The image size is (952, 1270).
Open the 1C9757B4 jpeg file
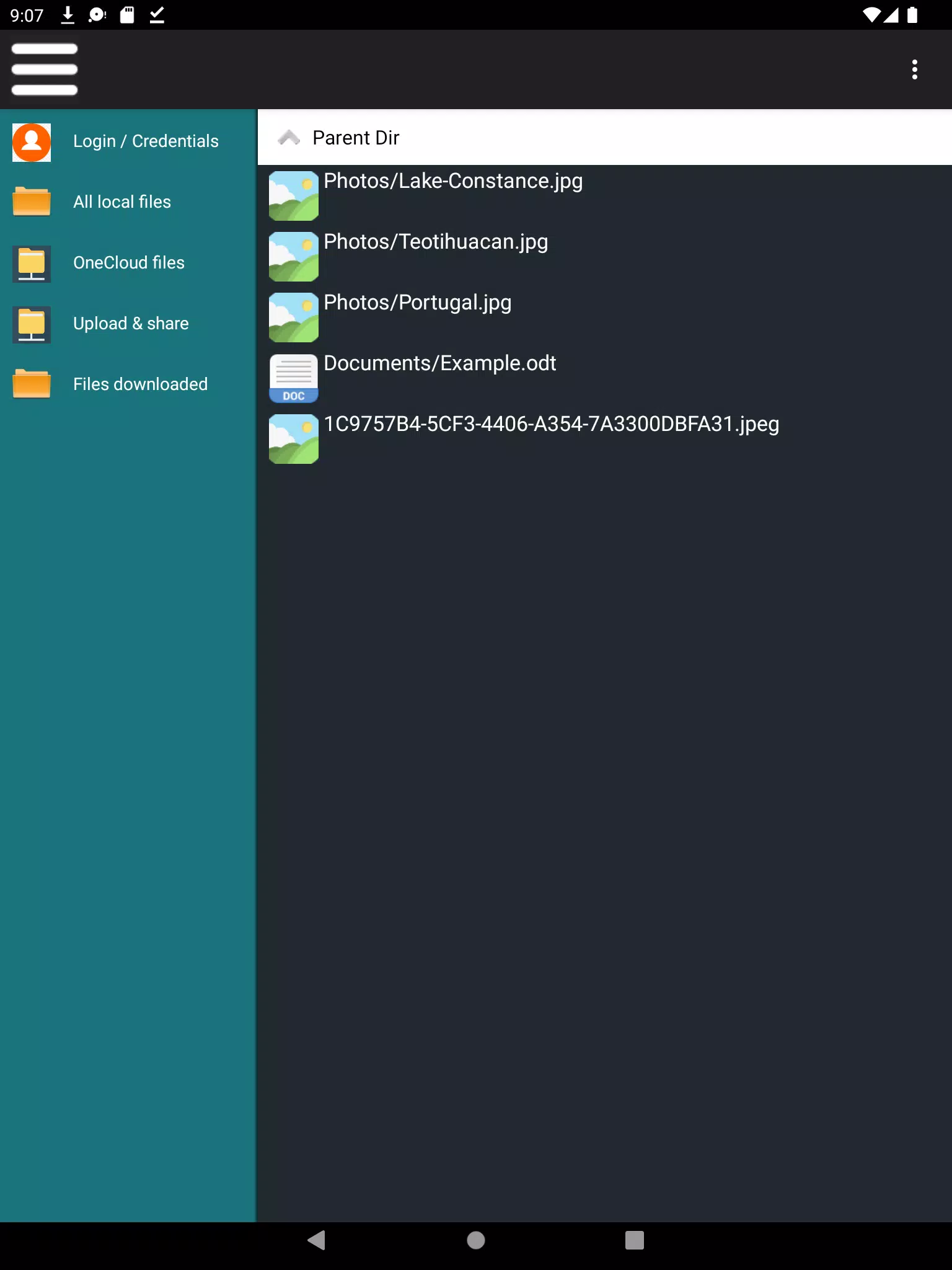click(552, 424)
